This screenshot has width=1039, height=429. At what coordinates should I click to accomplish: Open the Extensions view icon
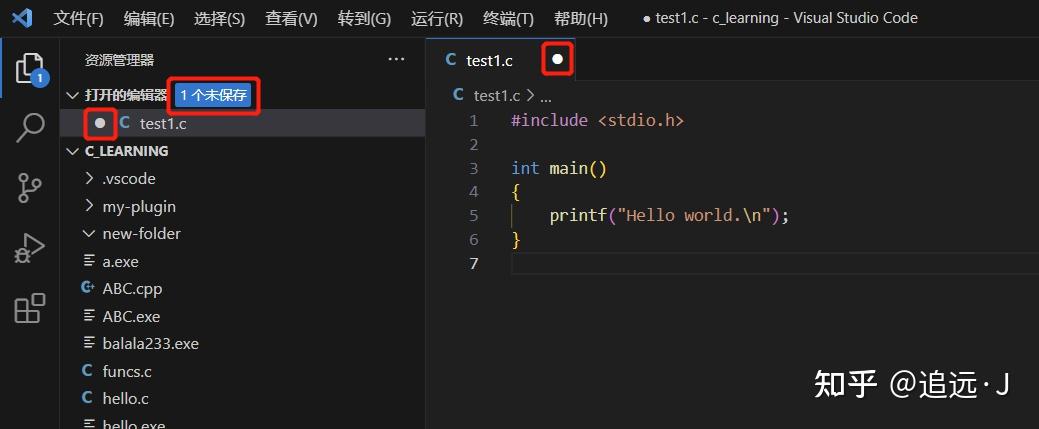click(30, 308)
